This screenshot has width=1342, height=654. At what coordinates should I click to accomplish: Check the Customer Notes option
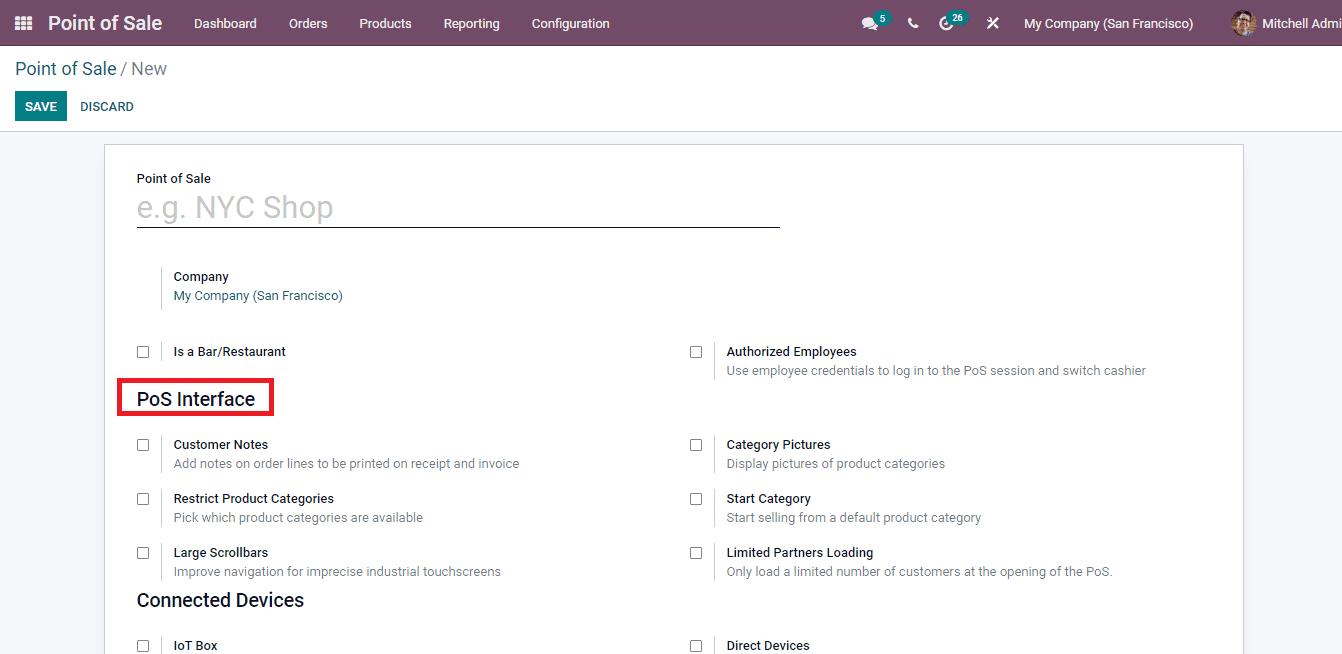click(x=143, y=444)
